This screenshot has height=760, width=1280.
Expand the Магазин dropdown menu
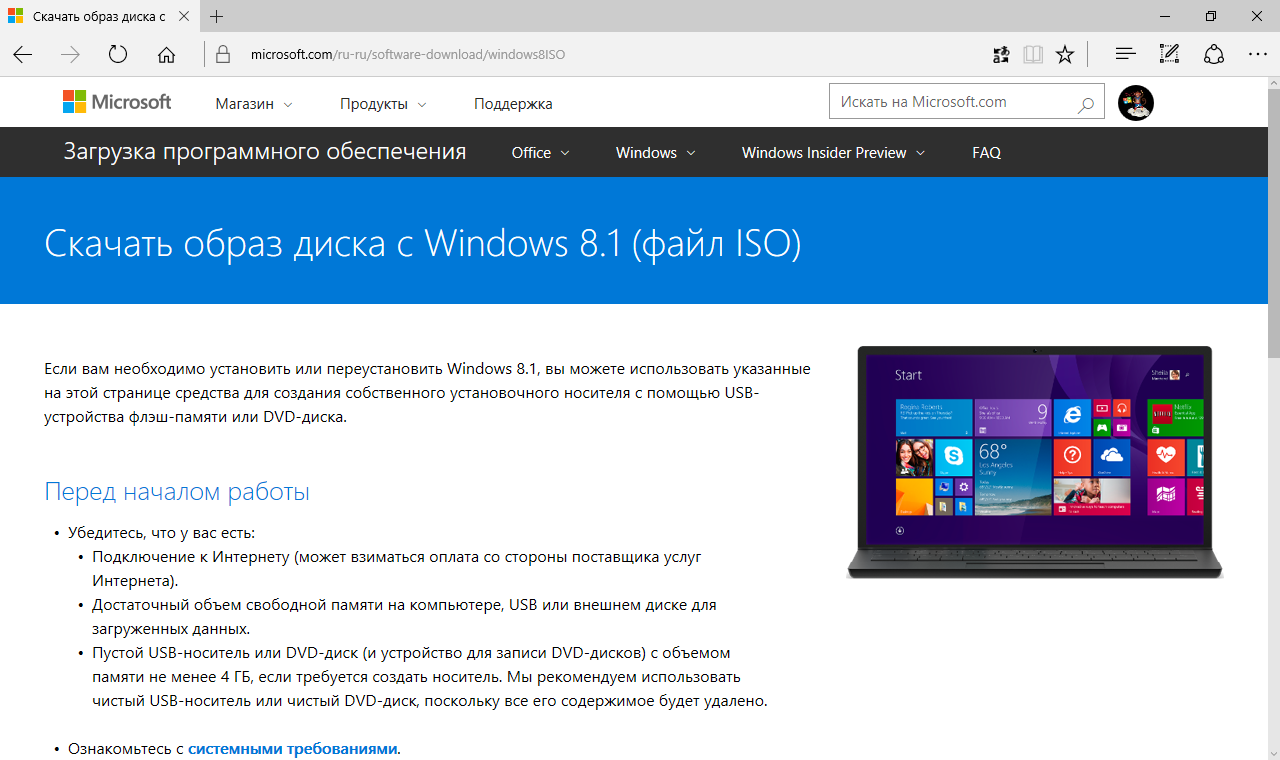click(x=254, y=104)
